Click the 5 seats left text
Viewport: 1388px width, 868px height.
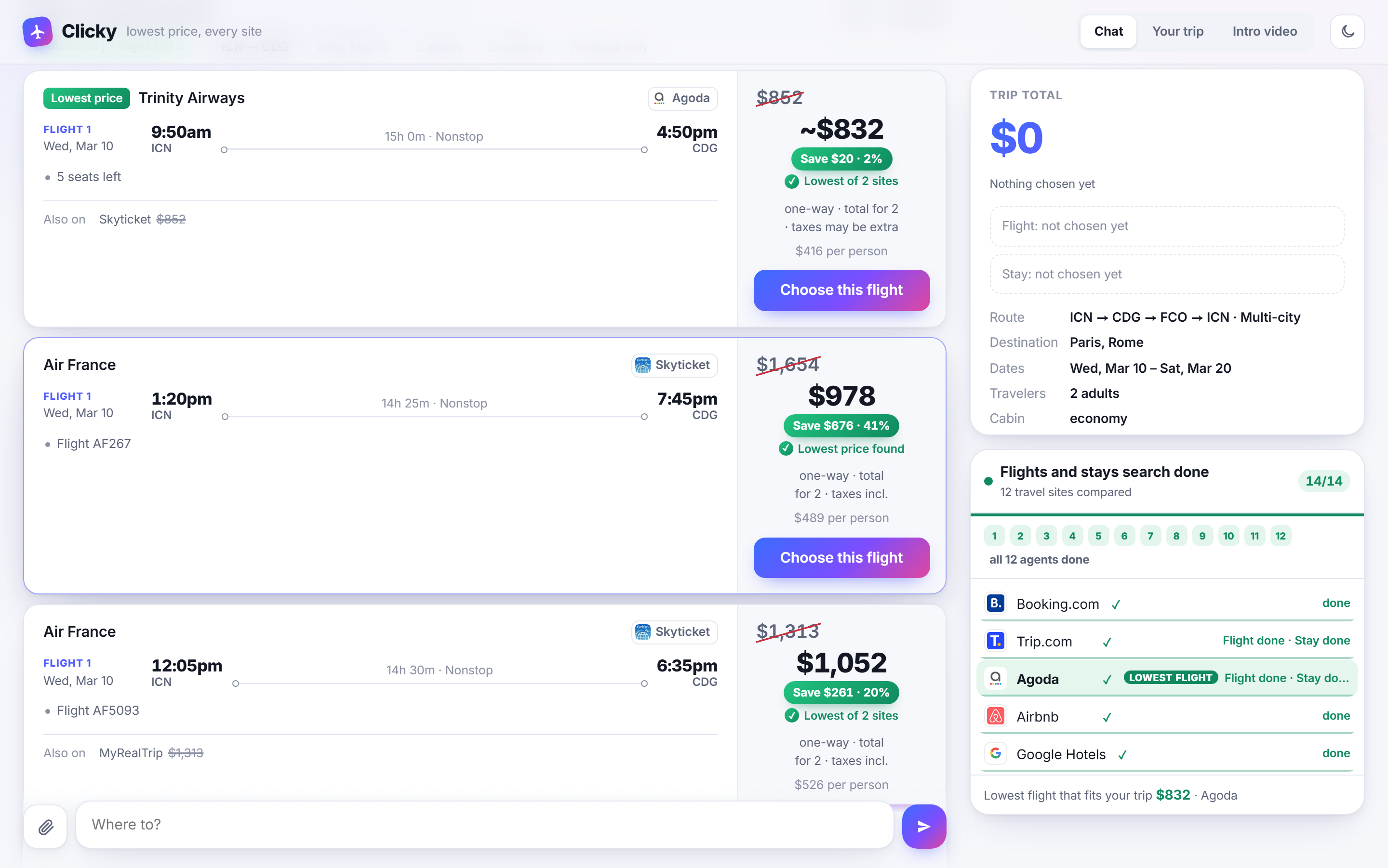click(89, 177)
